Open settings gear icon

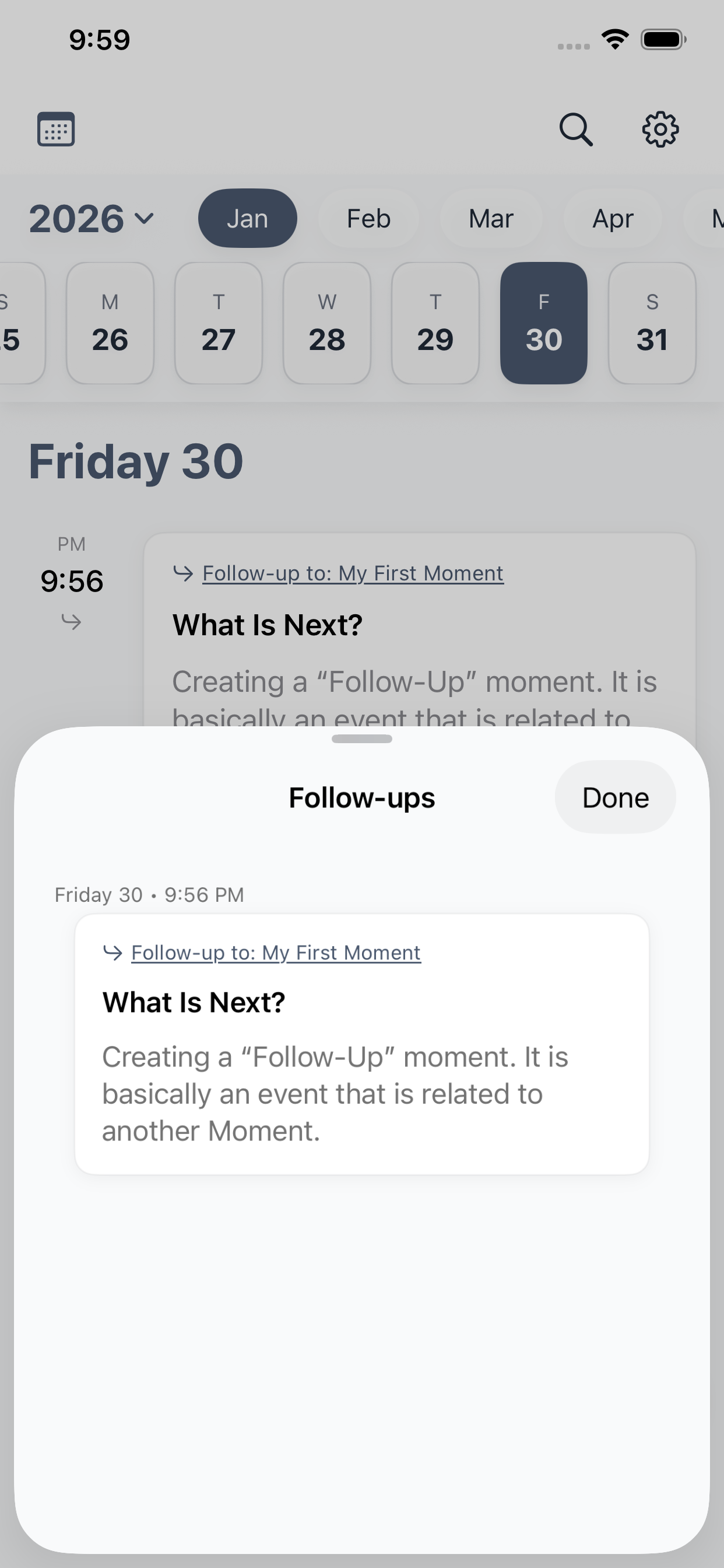click(x=660, y=129)
